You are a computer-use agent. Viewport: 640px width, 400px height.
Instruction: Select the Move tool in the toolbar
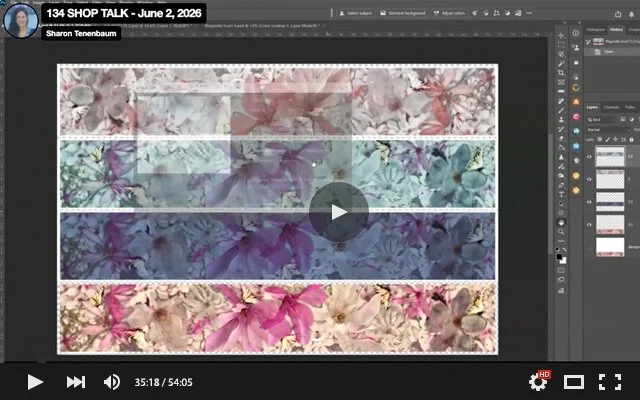click(562, 36)
